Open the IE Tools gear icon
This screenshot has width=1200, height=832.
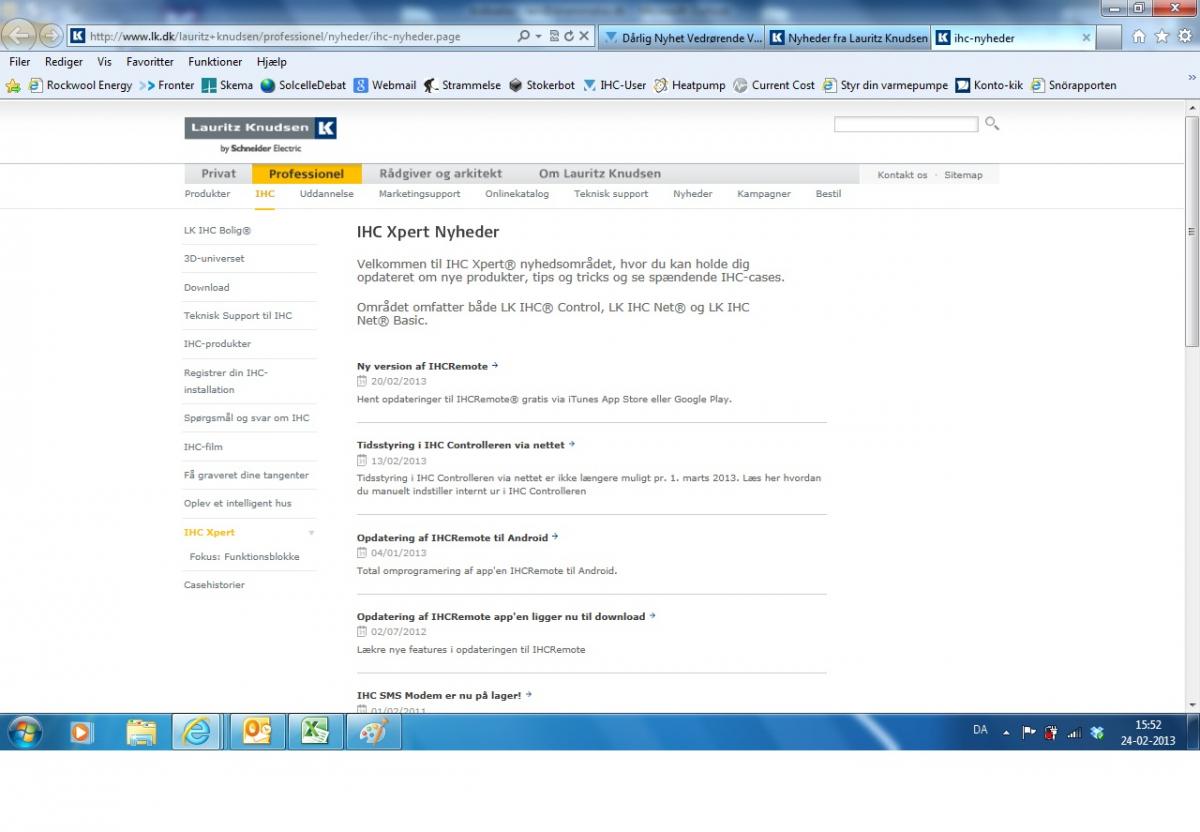pos(1184,36)
